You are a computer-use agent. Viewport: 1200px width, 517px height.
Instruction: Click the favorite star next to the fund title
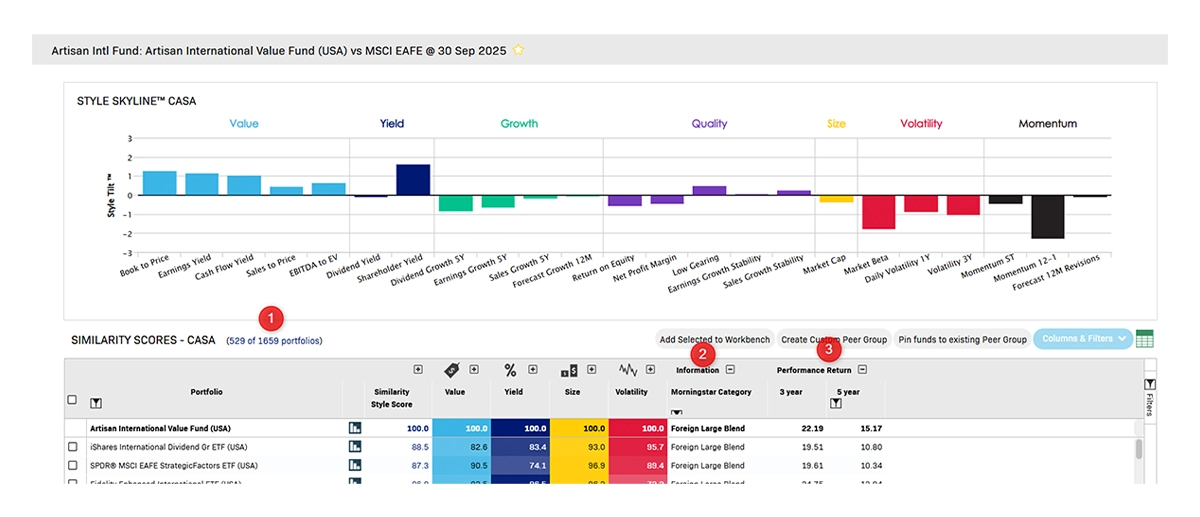(x=518, y=49)
